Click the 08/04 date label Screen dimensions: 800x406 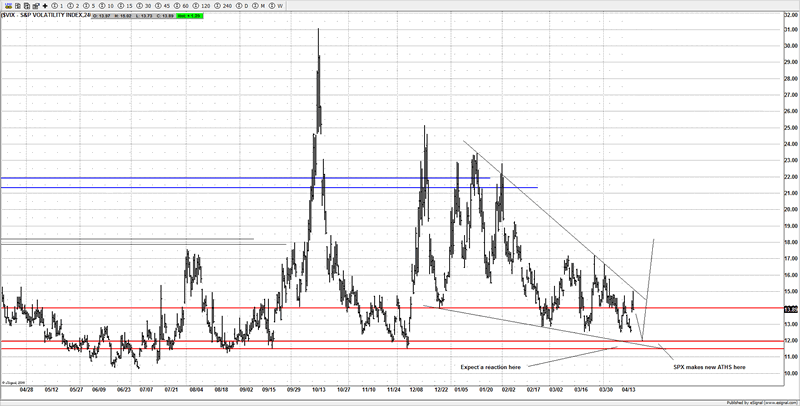coord(196,389)
